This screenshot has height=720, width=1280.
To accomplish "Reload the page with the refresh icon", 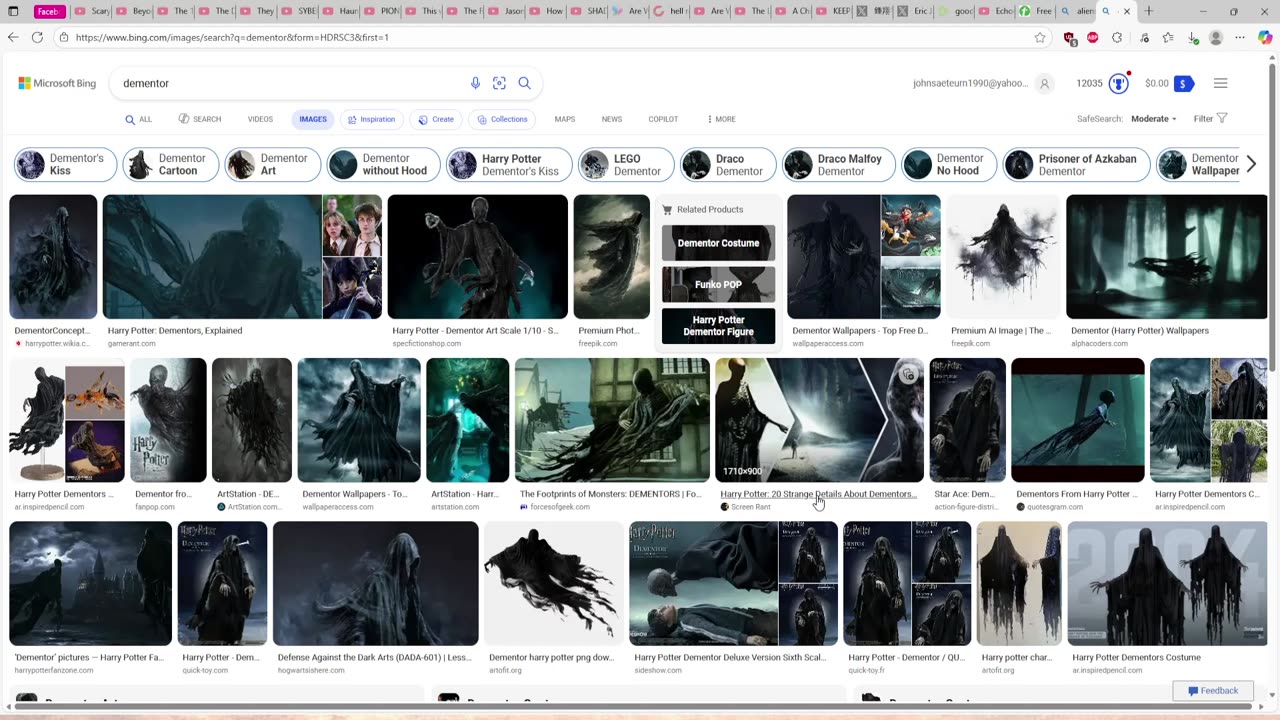I will click(x=37, y=37).
